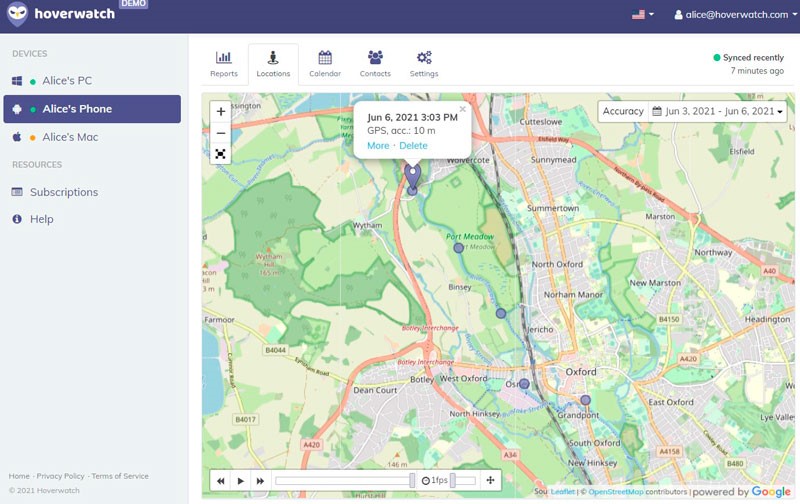Click the fps speed slider

tap(463, 481)
